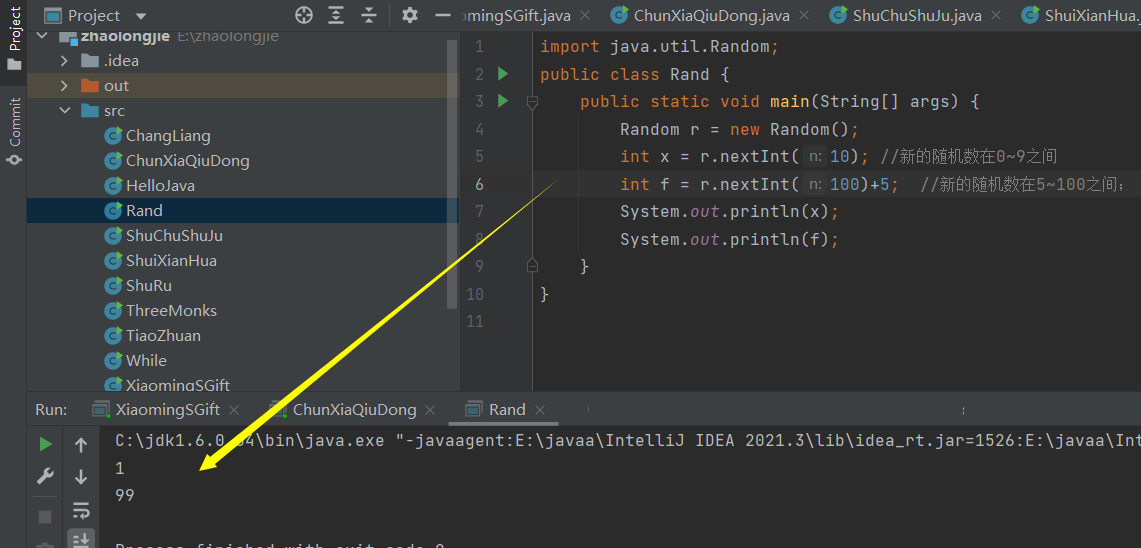Select HelloJava class in project tree
1141x548 pixels.
tap(160, 186)
